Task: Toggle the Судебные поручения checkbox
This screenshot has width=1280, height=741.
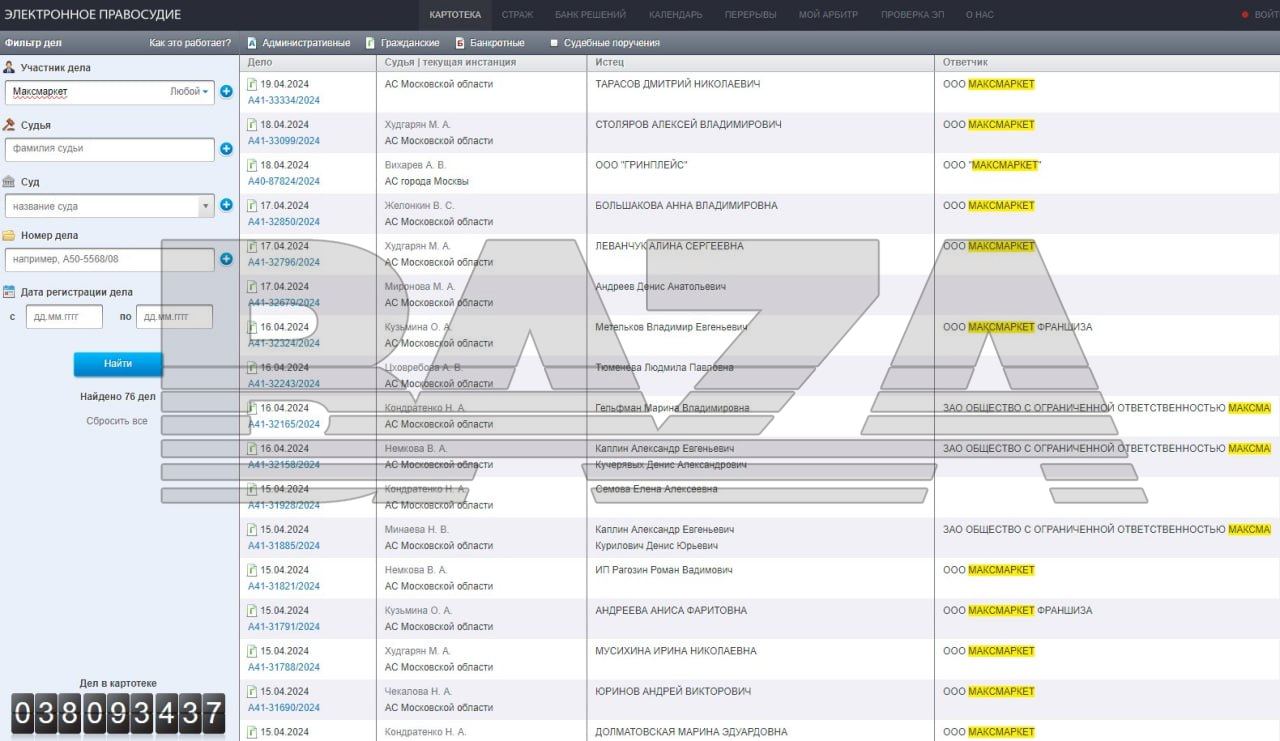Action: pyautogui.click(x=554, y=43)
